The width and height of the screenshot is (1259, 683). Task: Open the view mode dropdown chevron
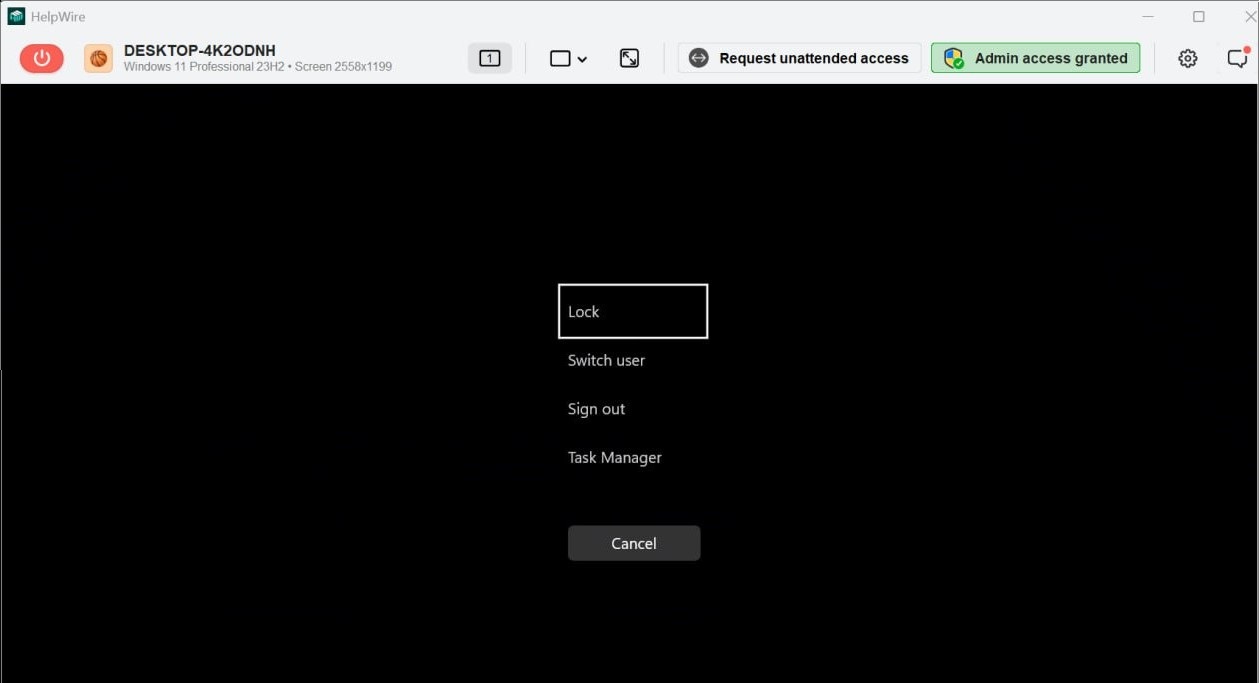click(x=583, y=60)
